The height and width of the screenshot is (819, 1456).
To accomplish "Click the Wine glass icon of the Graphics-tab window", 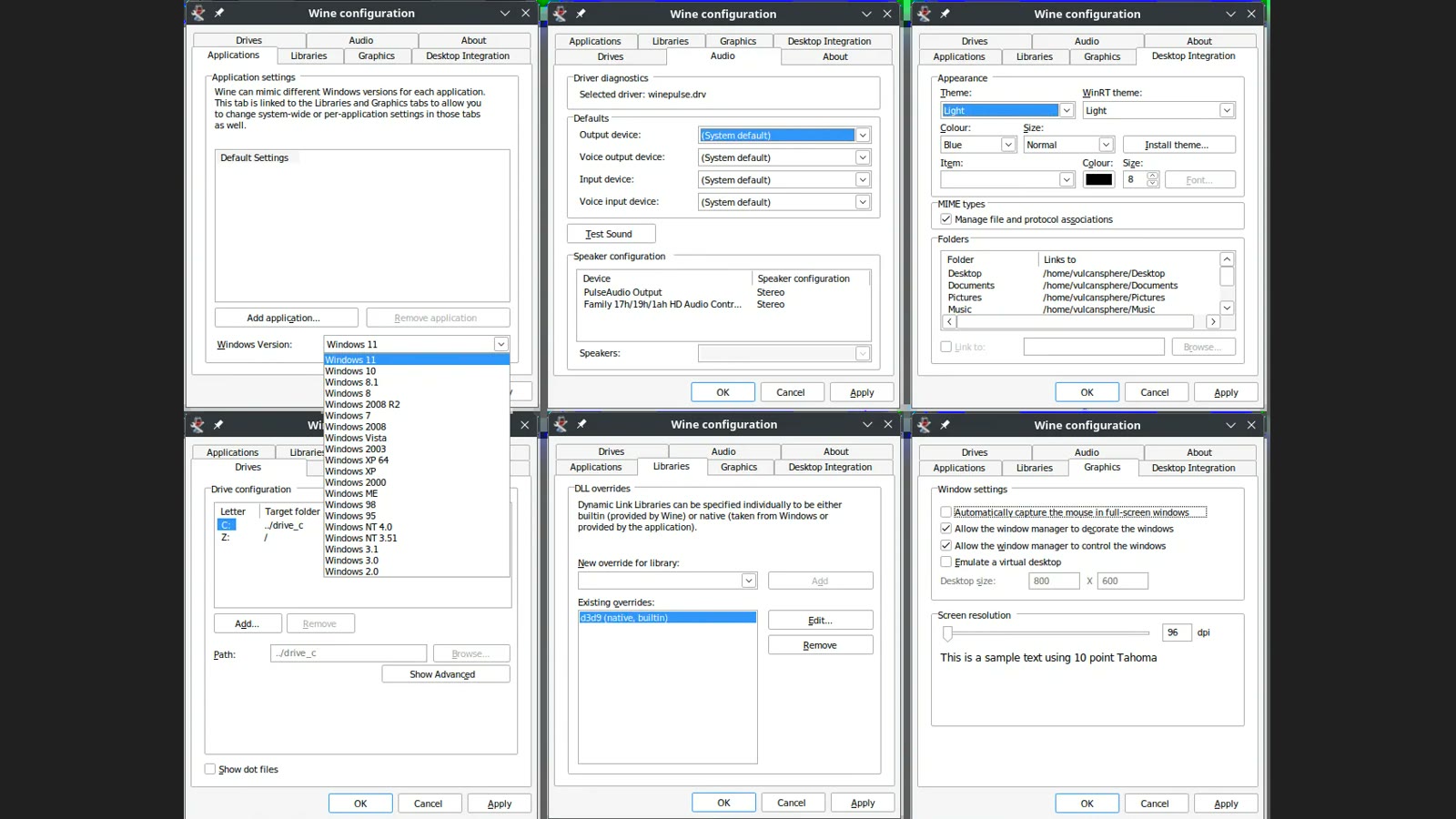I will tap(924, 425).
